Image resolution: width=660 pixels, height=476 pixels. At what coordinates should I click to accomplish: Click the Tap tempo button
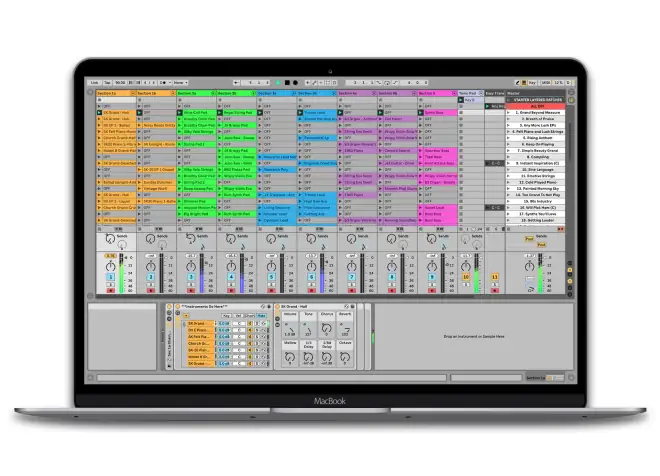pos(107,82)
